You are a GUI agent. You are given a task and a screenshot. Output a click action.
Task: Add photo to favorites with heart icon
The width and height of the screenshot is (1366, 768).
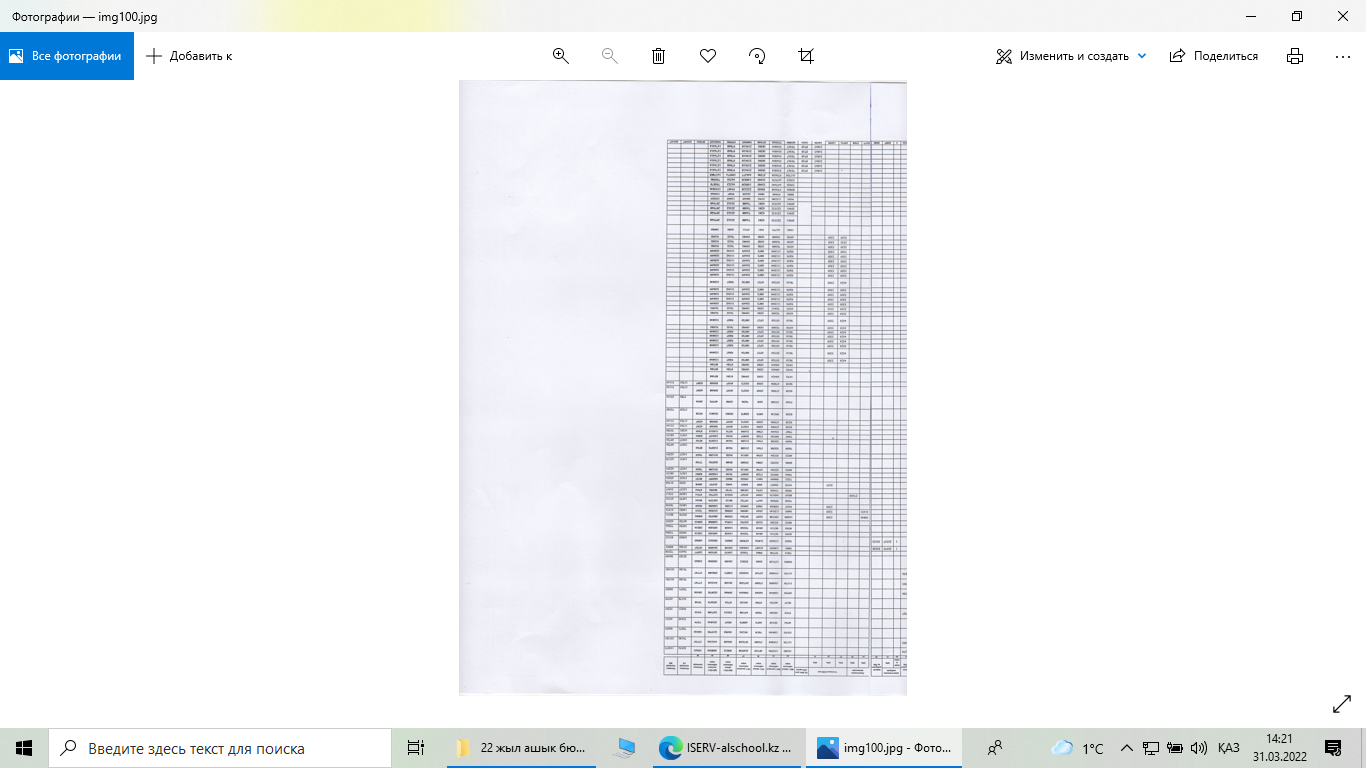point(708,56)
